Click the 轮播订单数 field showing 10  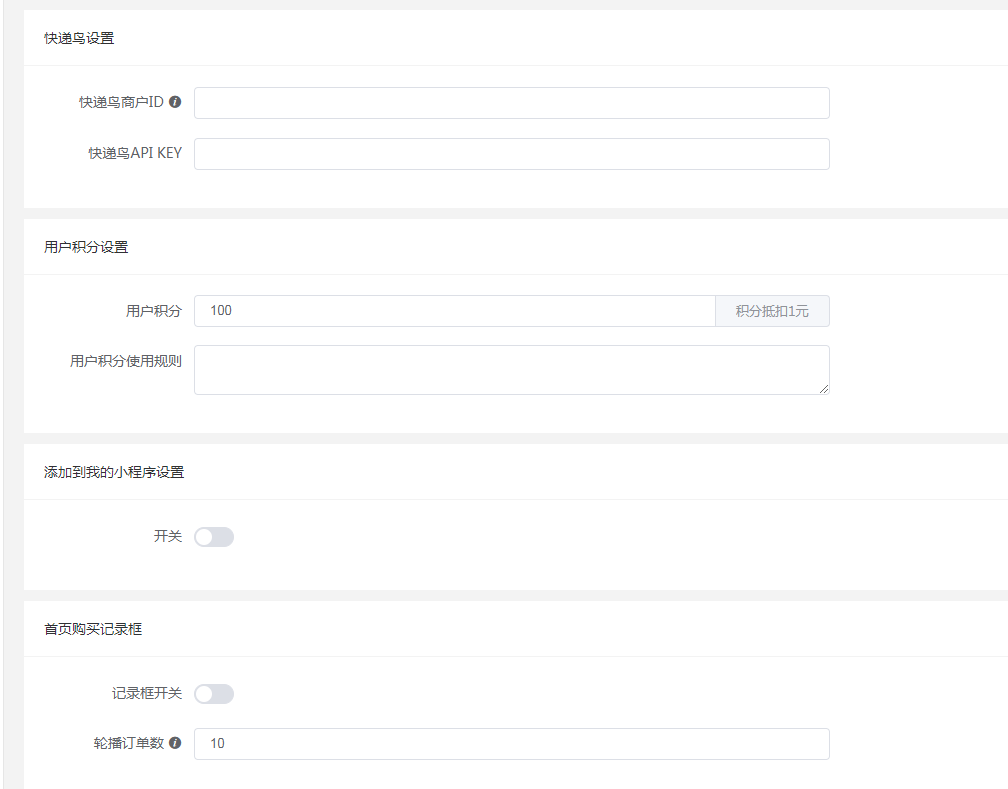(512, 743)
